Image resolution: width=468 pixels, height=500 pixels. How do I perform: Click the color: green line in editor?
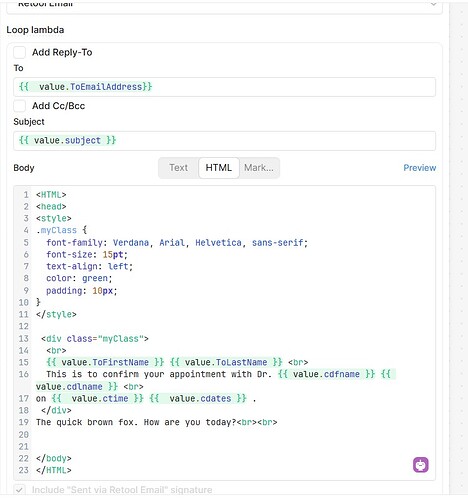tap(79, 278)
